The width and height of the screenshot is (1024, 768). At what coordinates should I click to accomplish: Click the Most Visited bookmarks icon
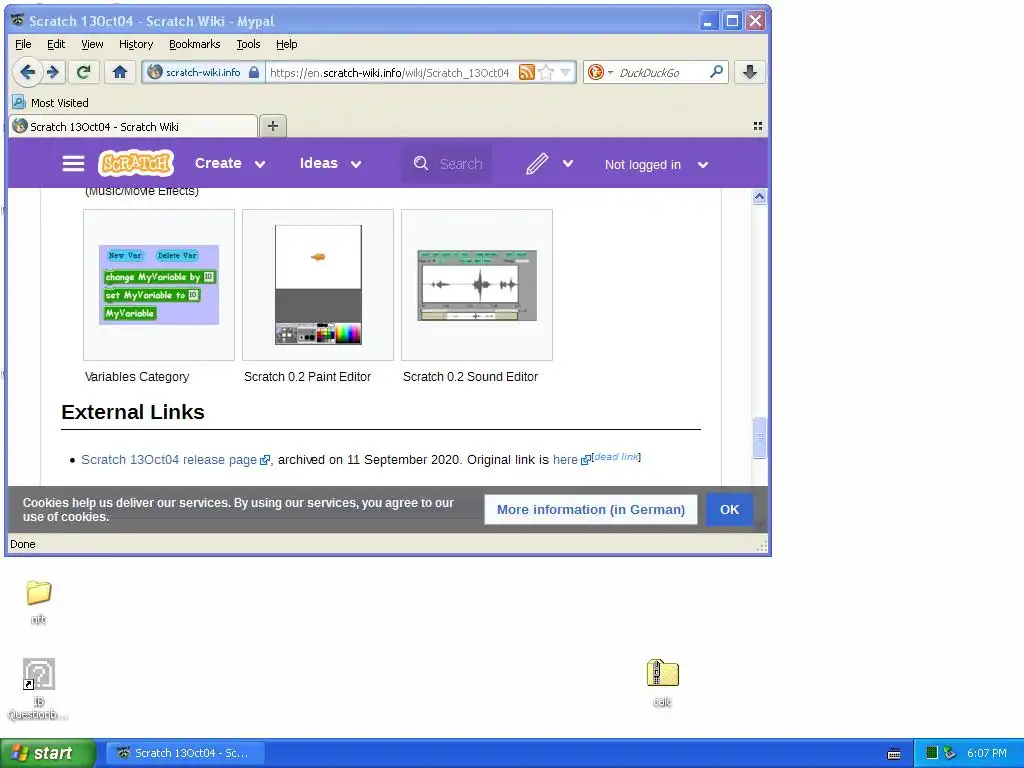tap(19, 103)
